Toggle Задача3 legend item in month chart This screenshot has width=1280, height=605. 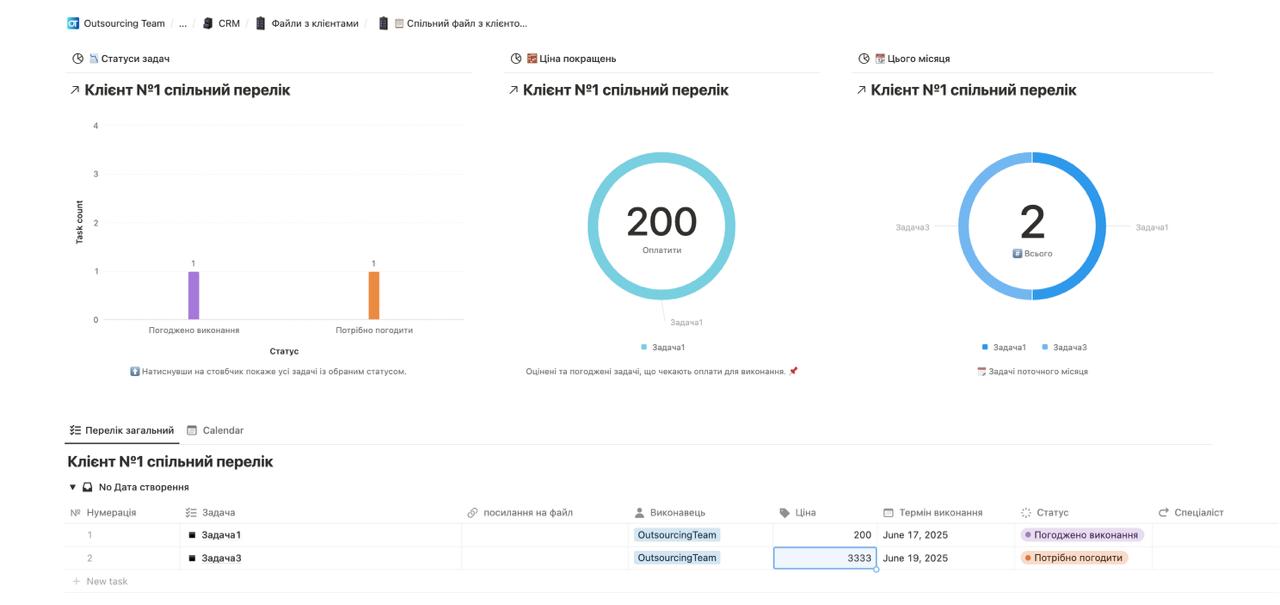1064,348
